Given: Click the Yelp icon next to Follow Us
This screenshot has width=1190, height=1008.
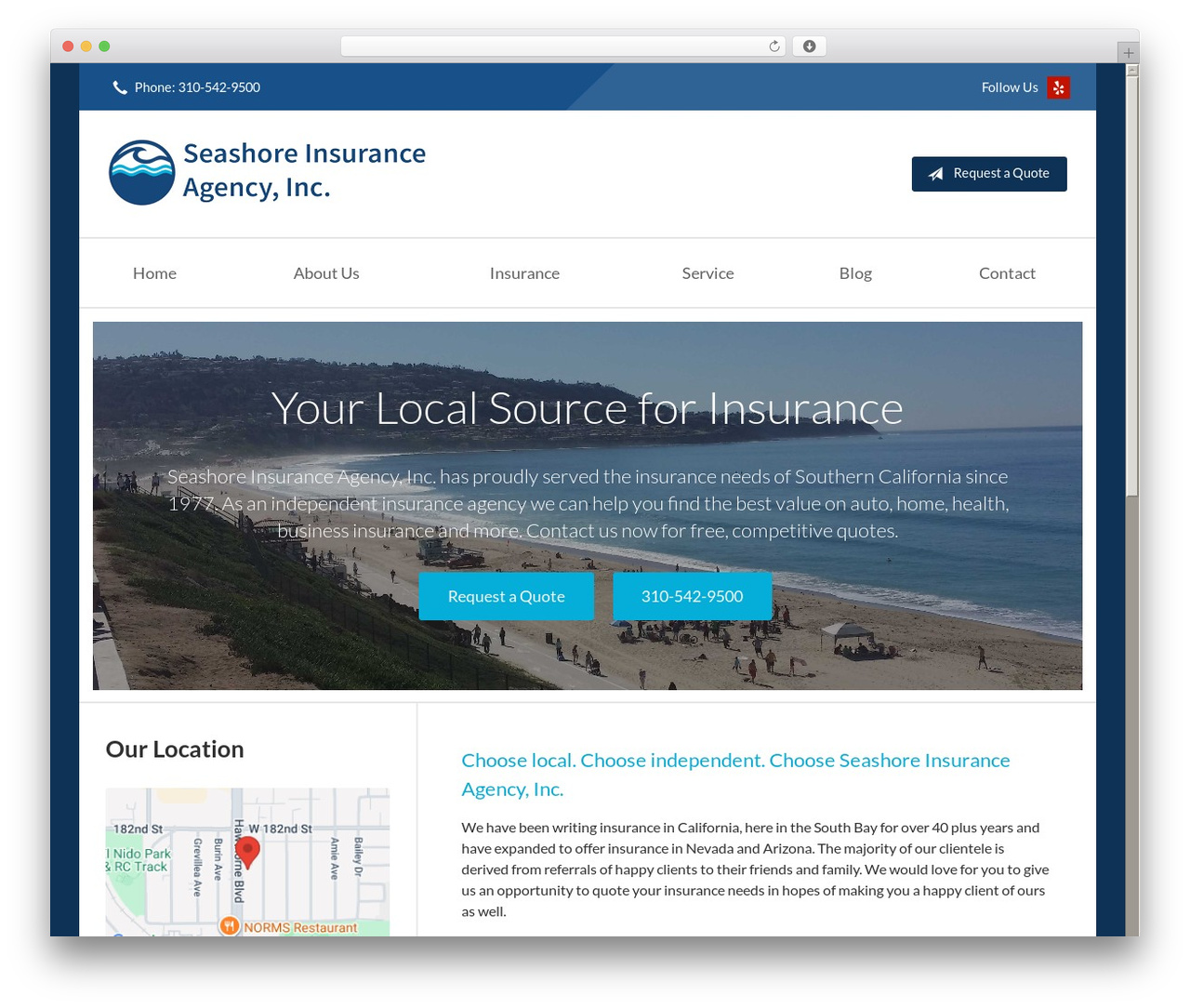Looking at the screenshot, I should coord(1058,87).
